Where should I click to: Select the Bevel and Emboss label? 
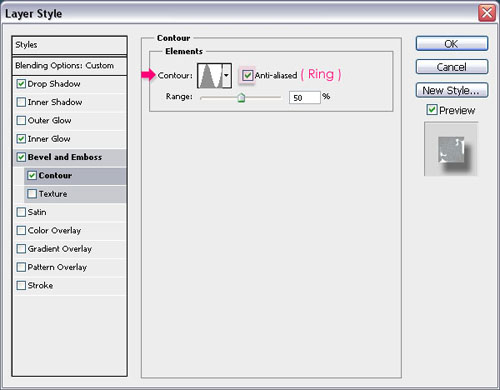click(x=65, y=157)
